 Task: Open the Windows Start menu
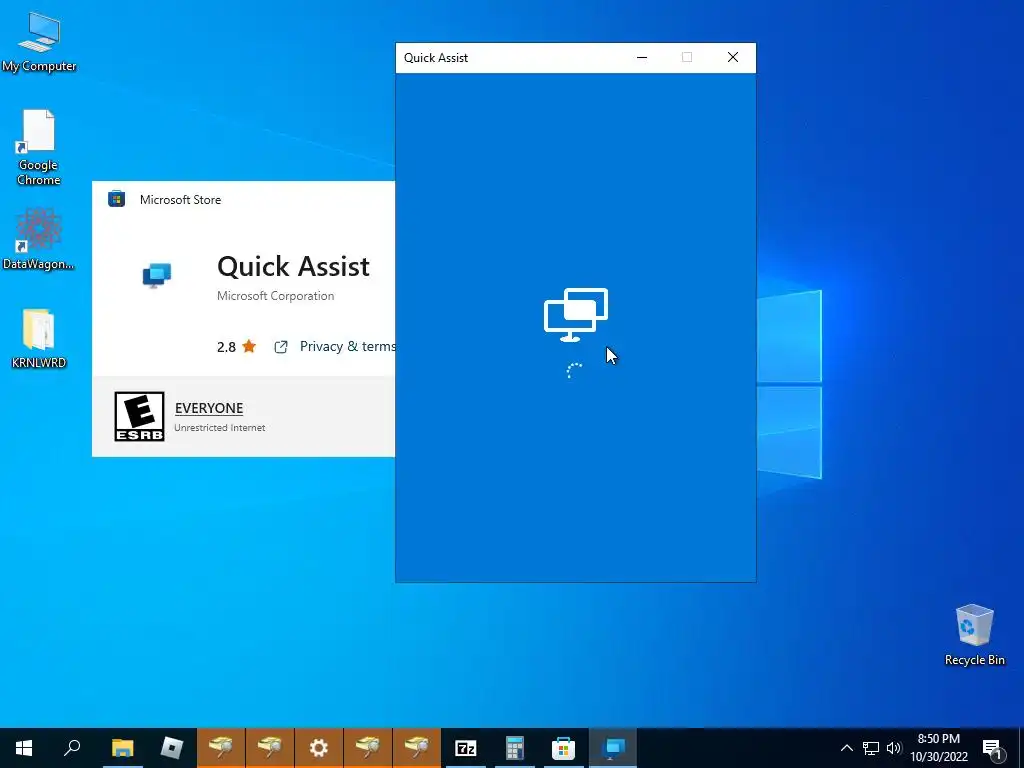coord(24,748)
